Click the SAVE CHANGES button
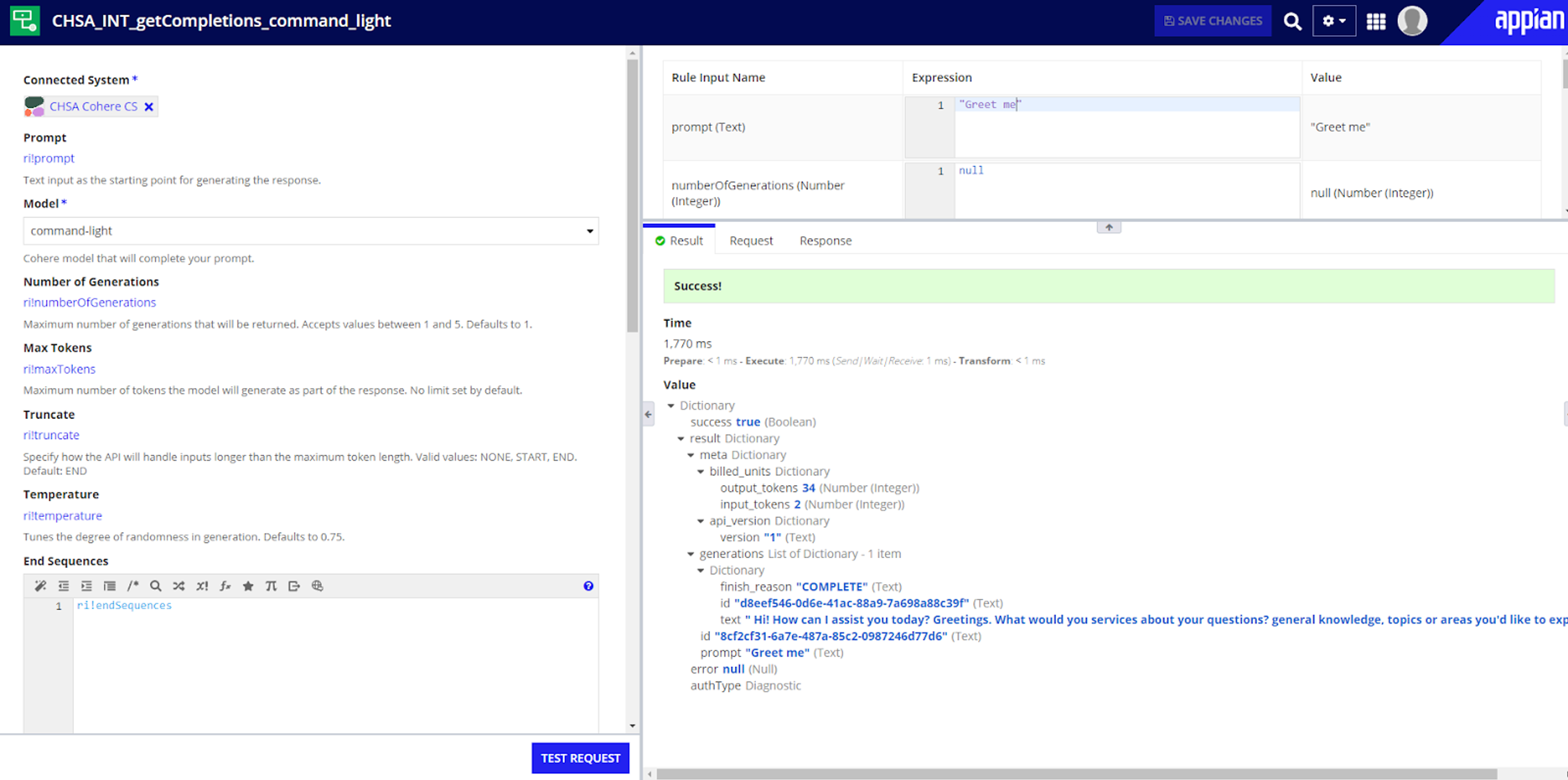The image size is (1568, 780). pos(1212,21)
